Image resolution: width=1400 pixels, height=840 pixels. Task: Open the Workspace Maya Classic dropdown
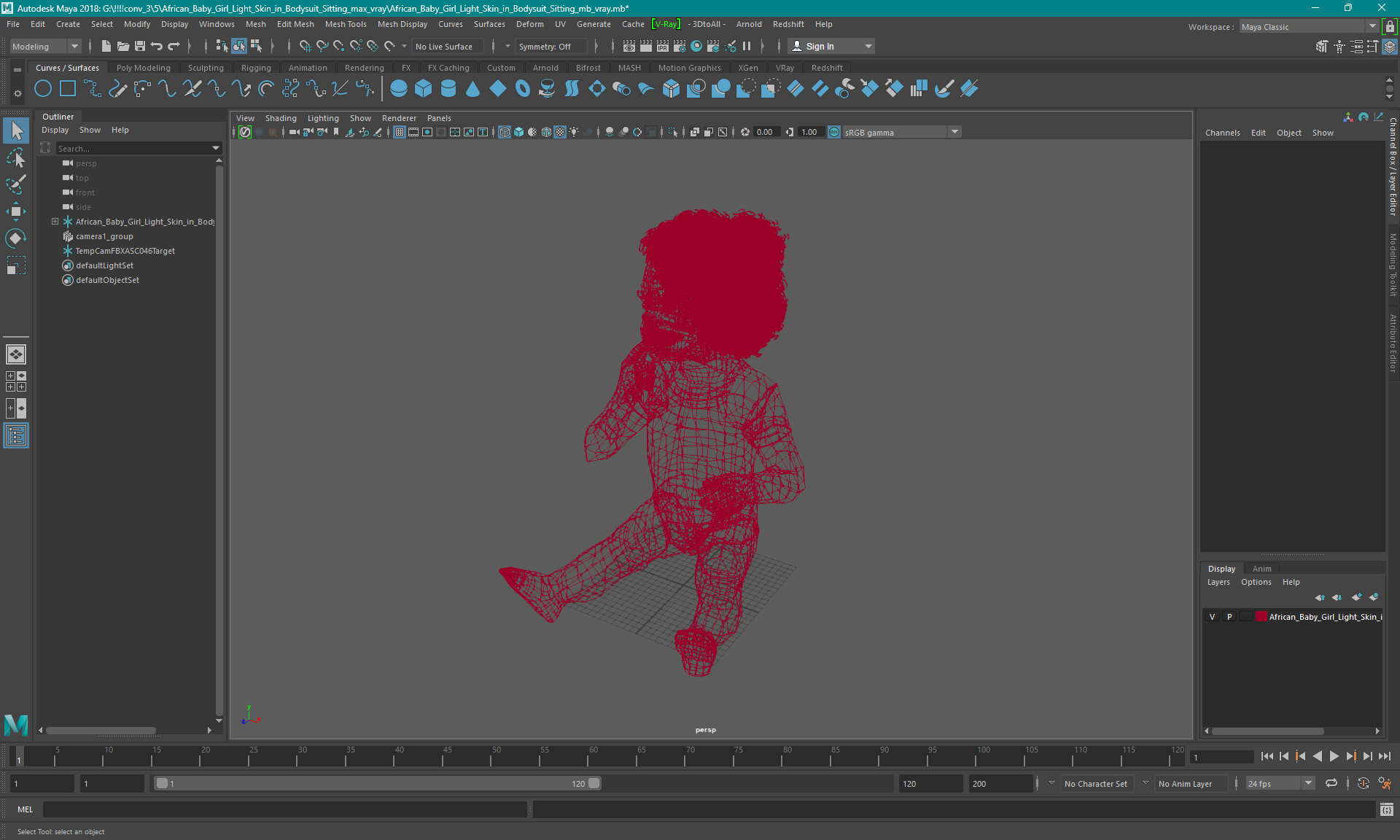tap(1309, 27)
